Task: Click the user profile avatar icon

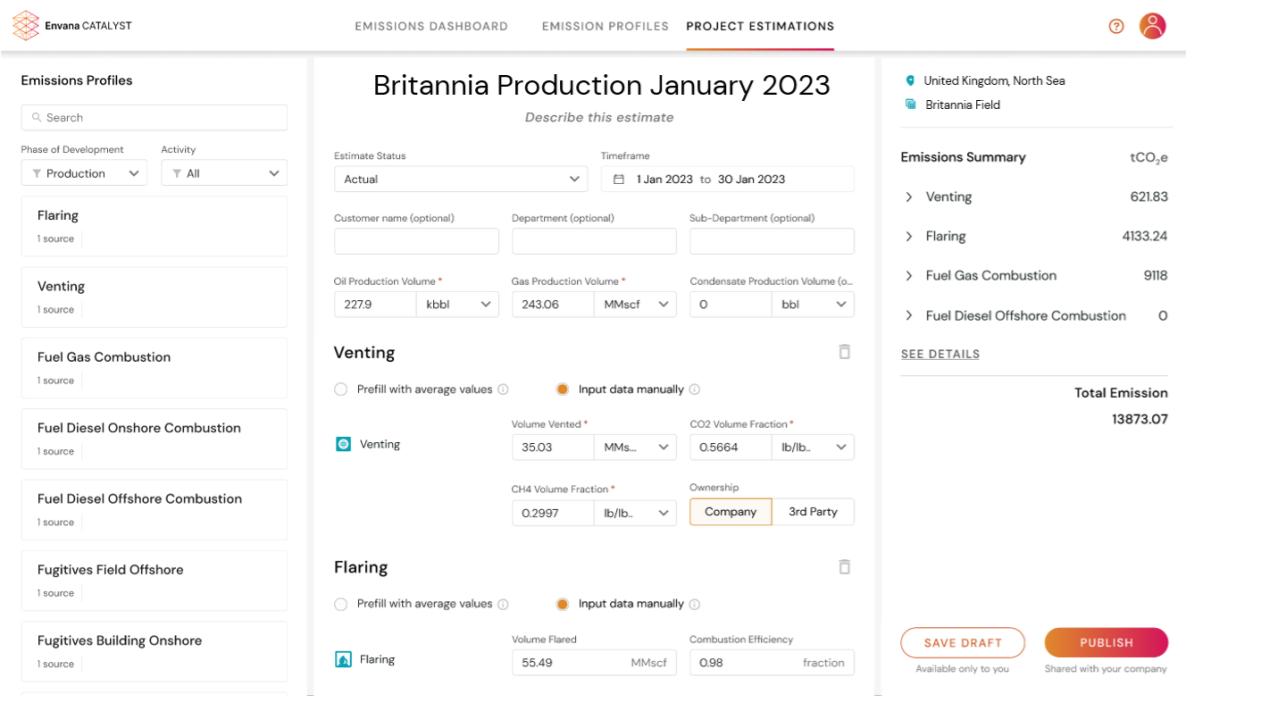Action: click(1152, 25)
